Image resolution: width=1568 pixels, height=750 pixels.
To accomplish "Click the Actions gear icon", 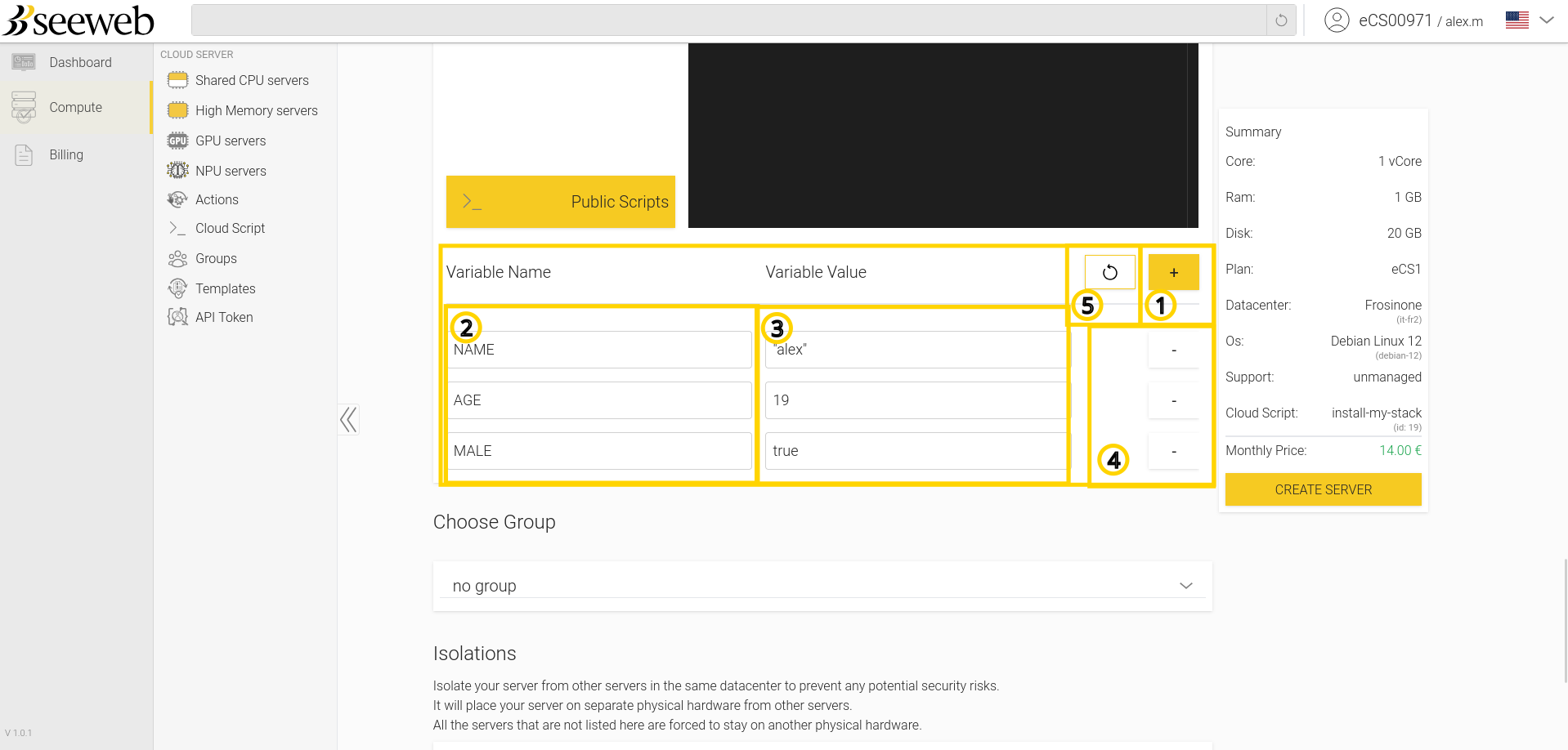I will pos(177,199).
